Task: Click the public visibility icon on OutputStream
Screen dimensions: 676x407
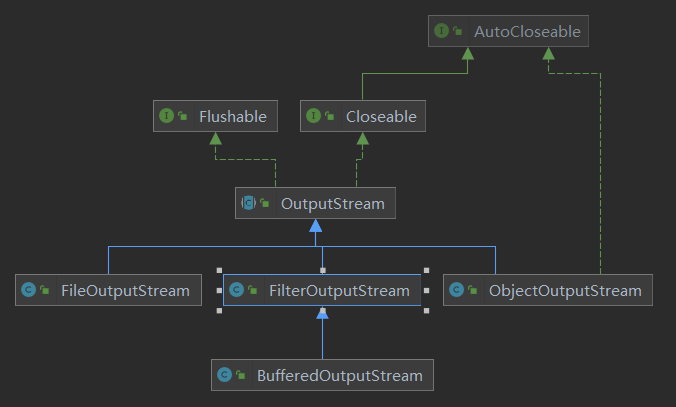Action: [265, 205]
